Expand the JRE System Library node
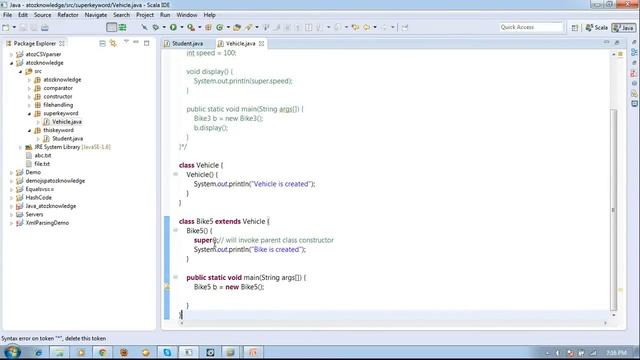 20,147
